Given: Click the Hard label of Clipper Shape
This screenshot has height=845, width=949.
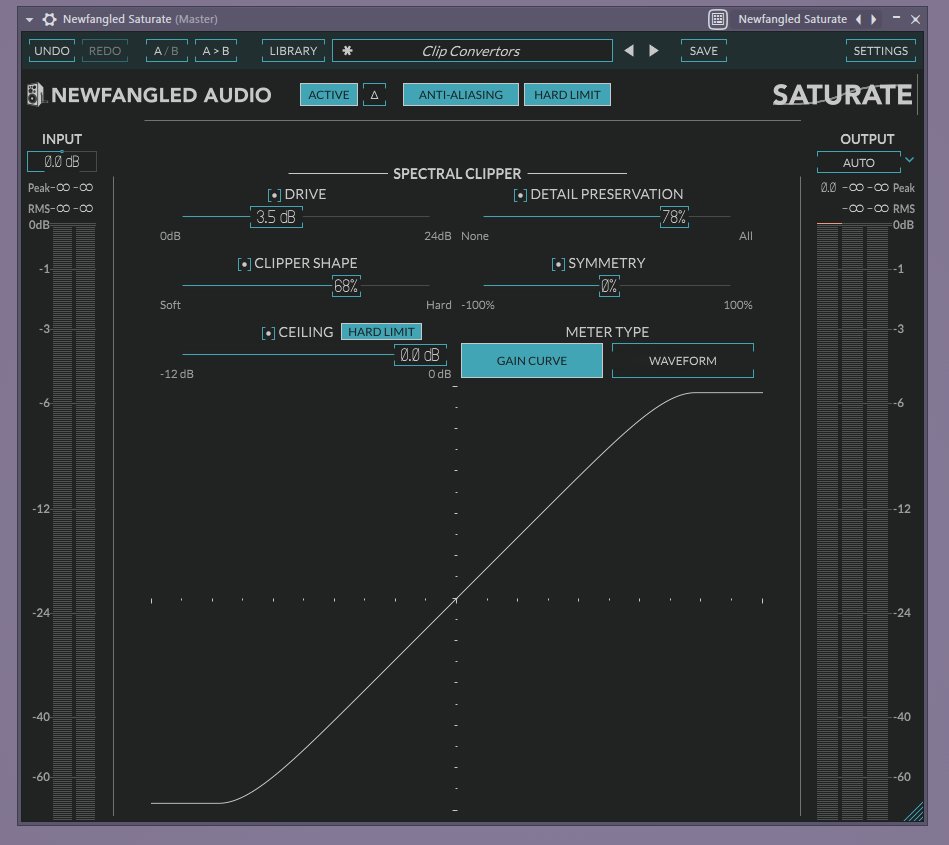Looking at the screenshot, I should coord(439,305).
